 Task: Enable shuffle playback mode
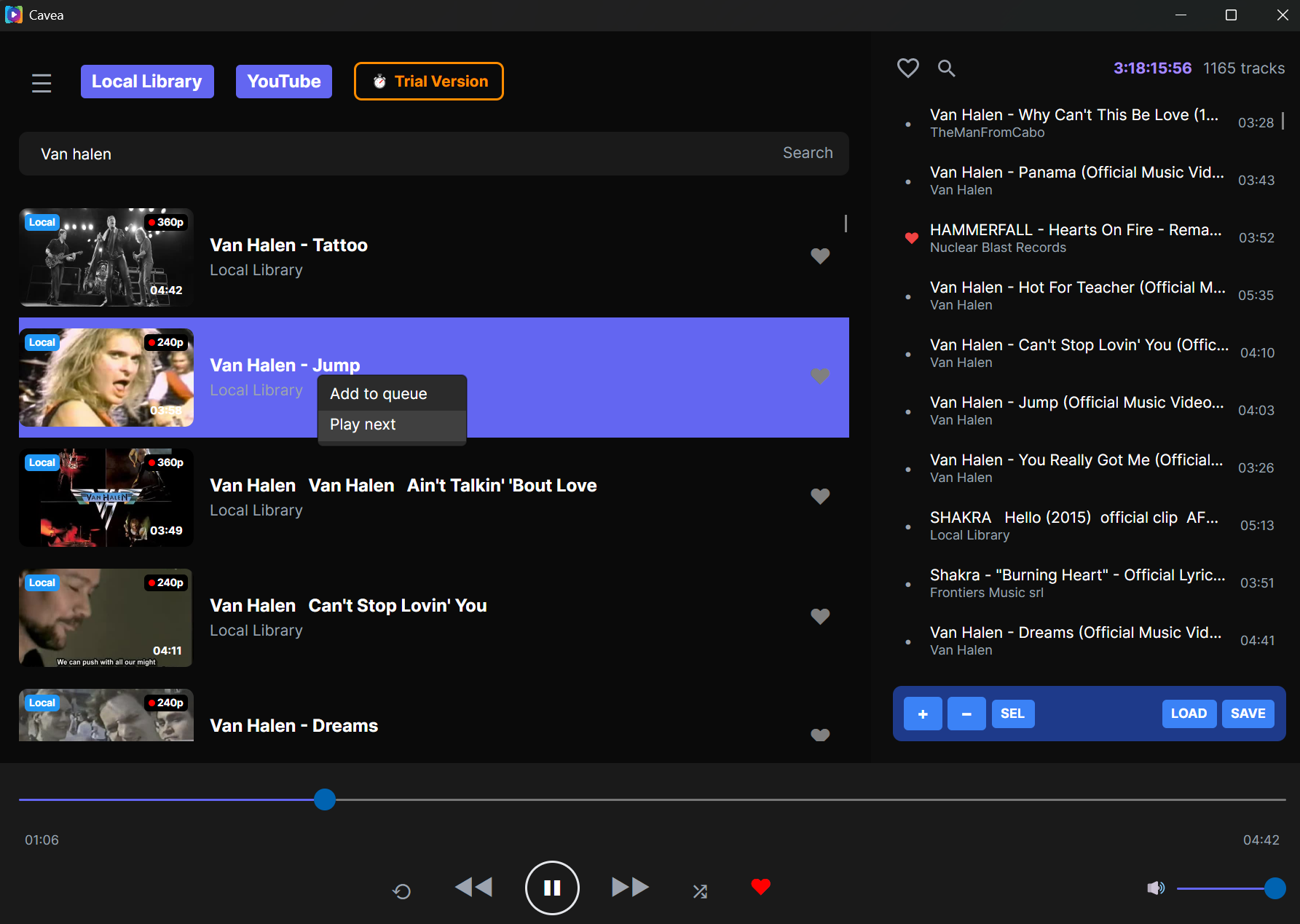(x=700, y=890)
